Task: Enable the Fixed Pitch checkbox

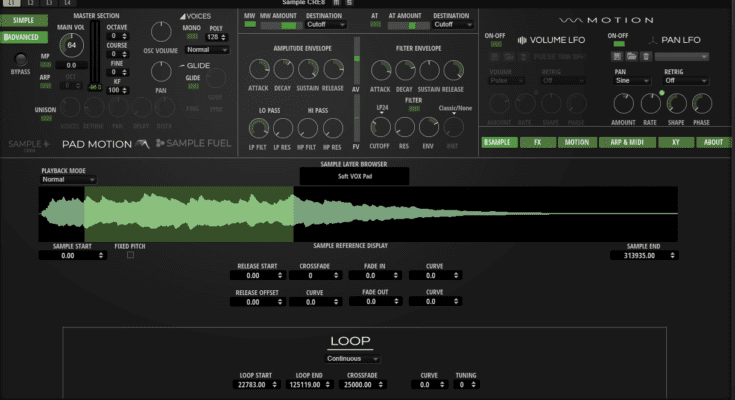Action: point(130,255)
